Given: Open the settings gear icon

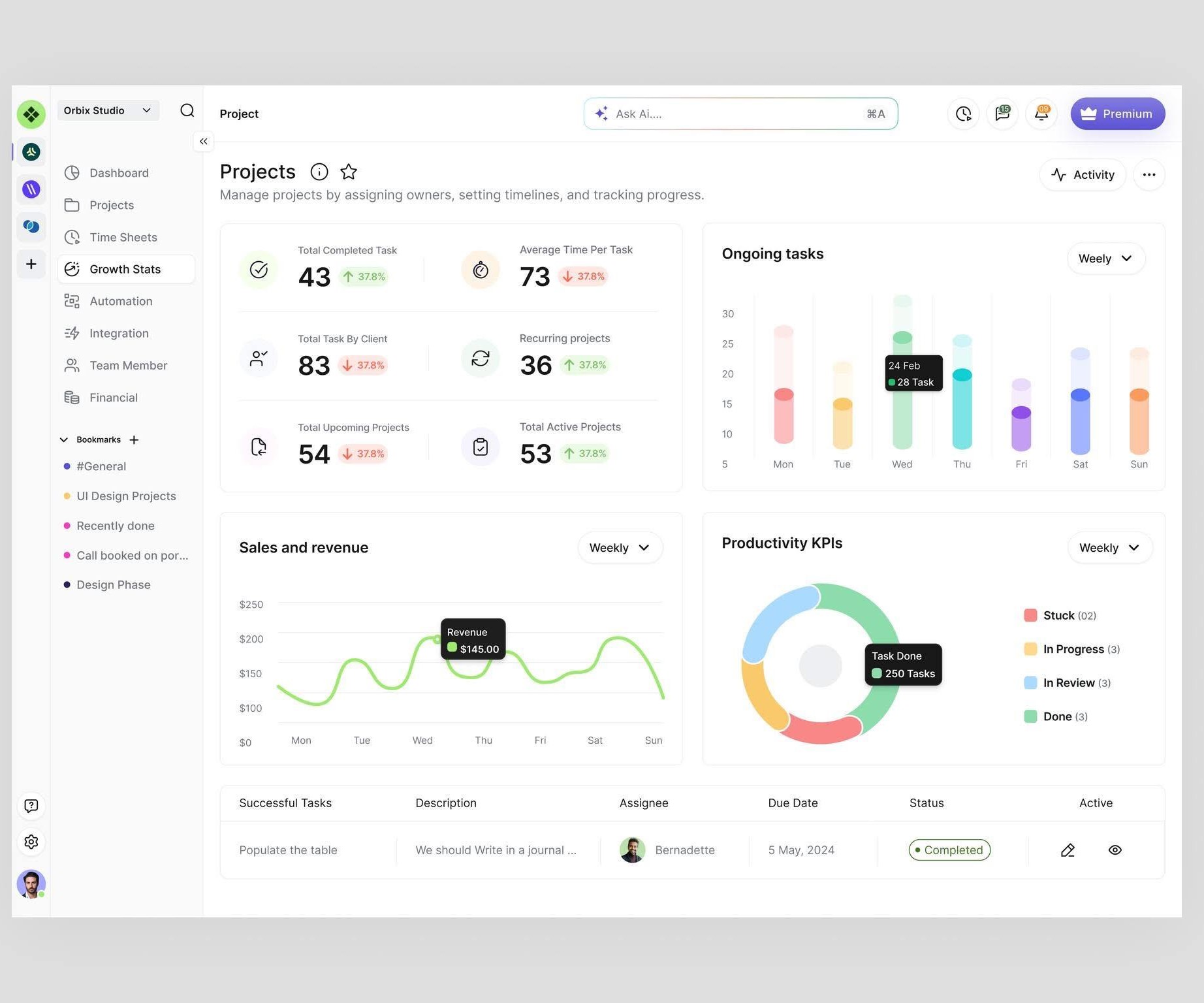Looking at the screenshot, I should point(31,842).
